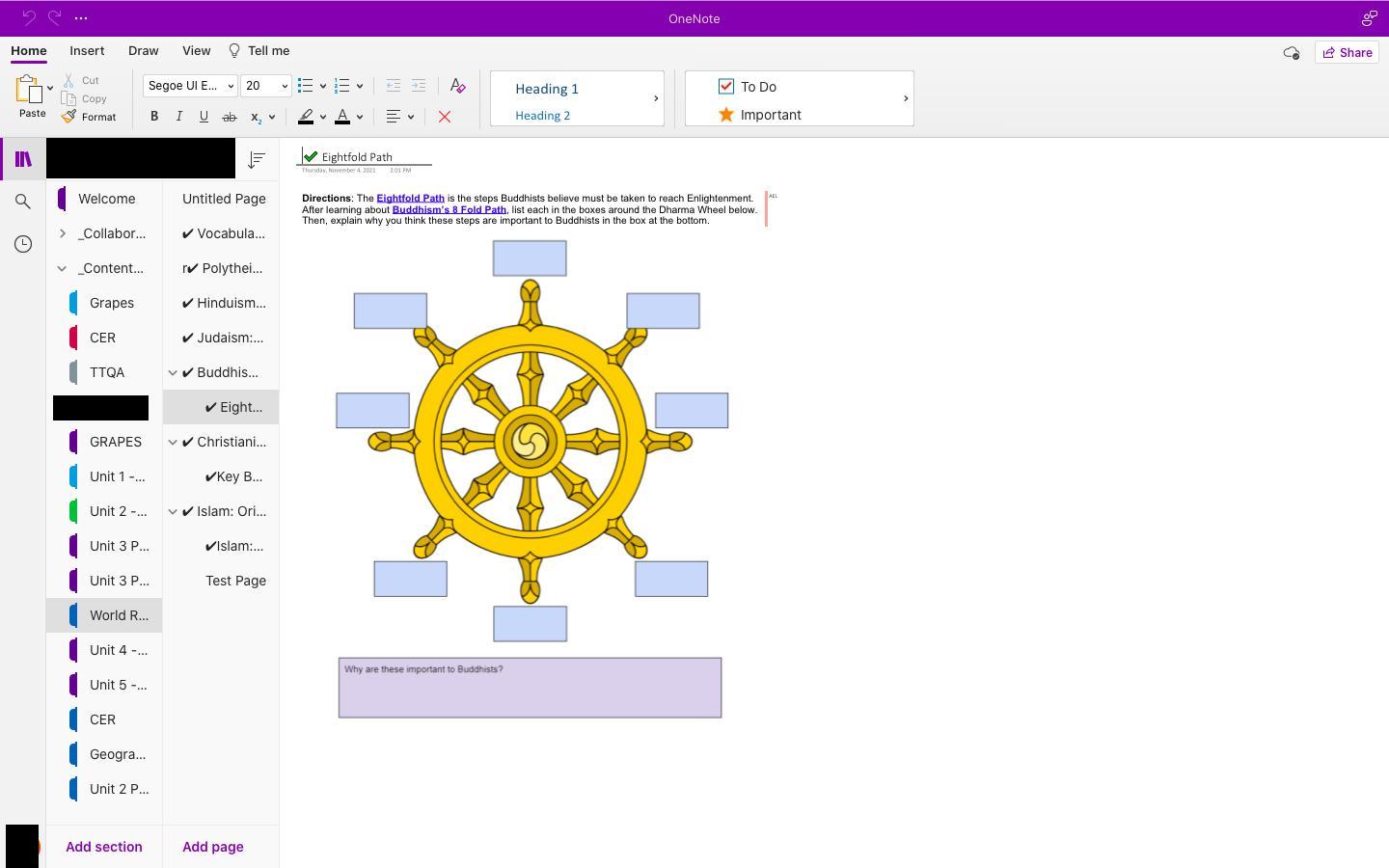Viewport: 1389px width, 868px height.
Task: Expand the _Collaboration section group
Action: click(63, 233)
